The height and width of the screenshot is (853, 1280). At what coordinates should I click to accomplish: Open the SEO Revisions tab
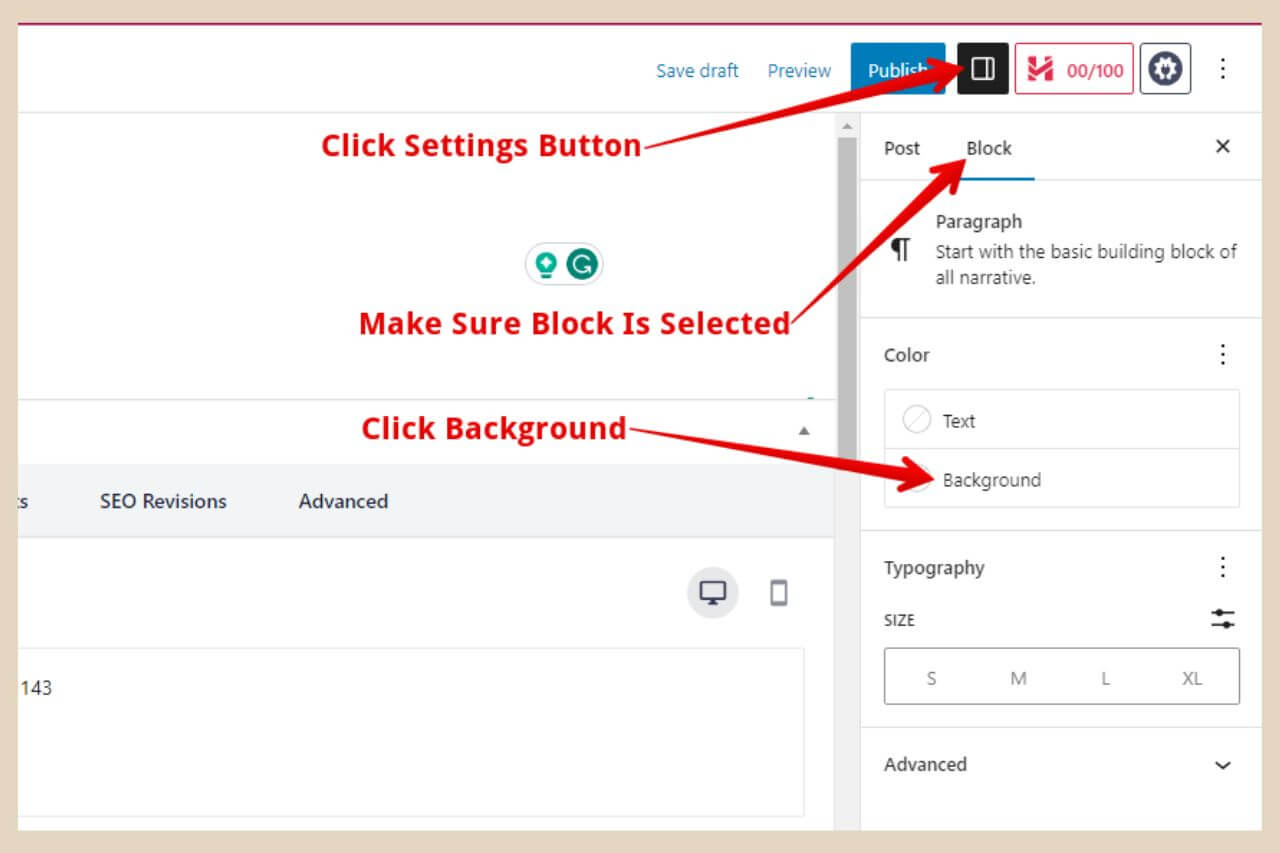(163, 501)
